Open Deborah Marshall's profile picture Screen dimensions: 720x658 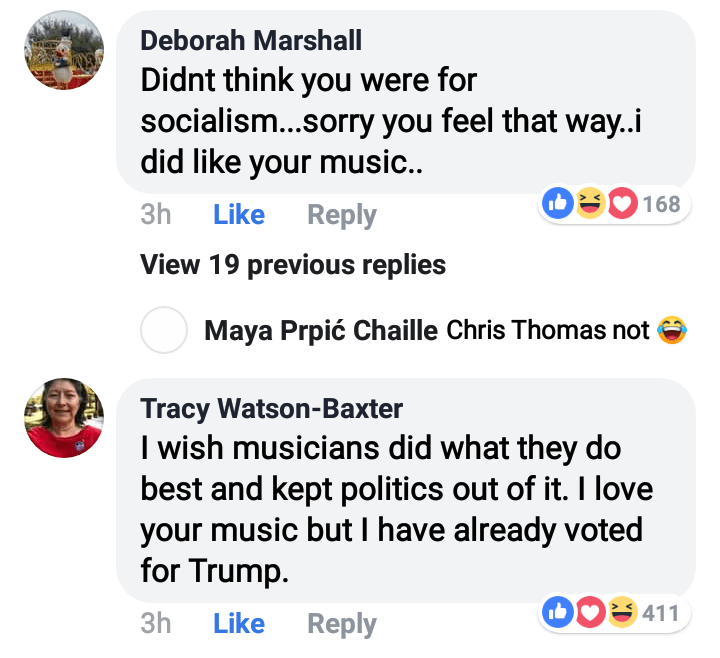(x=63, y=51)
